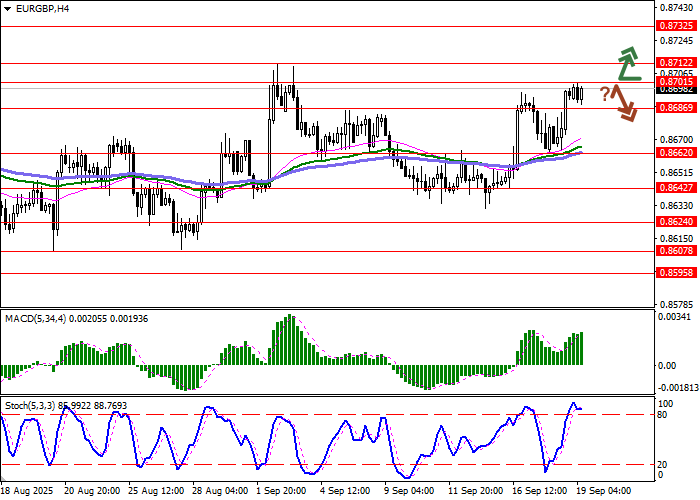Image resolution: width=700 pixels, height=500 pixels.
Task: Click the green upward arrow icon
Action: coord(627,63)
